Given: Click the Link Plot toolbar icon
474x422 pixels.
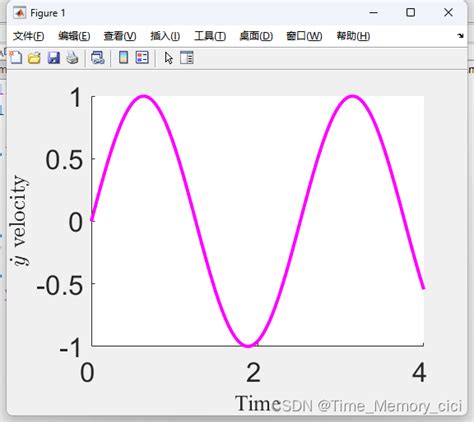Looking at the screenshot, I should point(98,58).
